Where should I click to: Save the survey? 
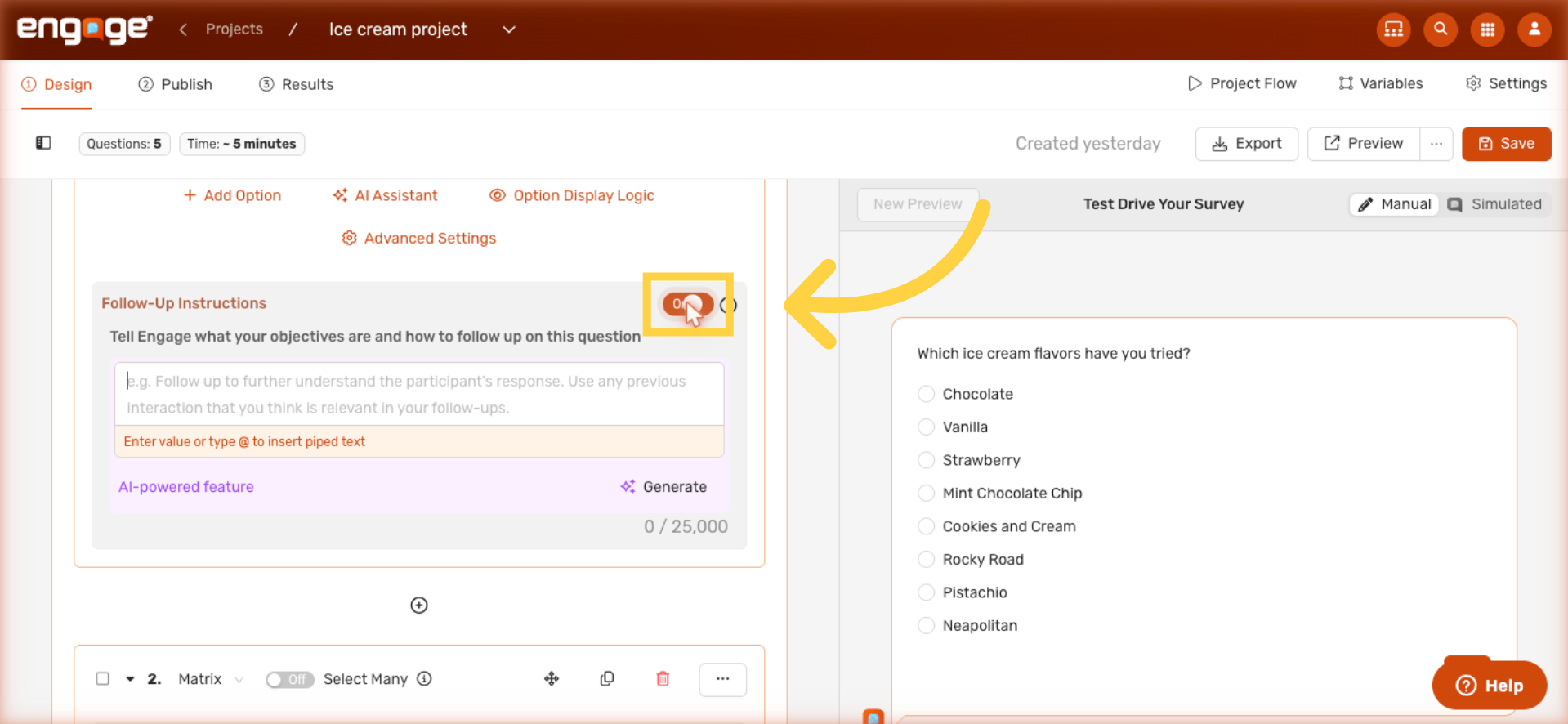pyautogui.click(x=1506, y=144)
